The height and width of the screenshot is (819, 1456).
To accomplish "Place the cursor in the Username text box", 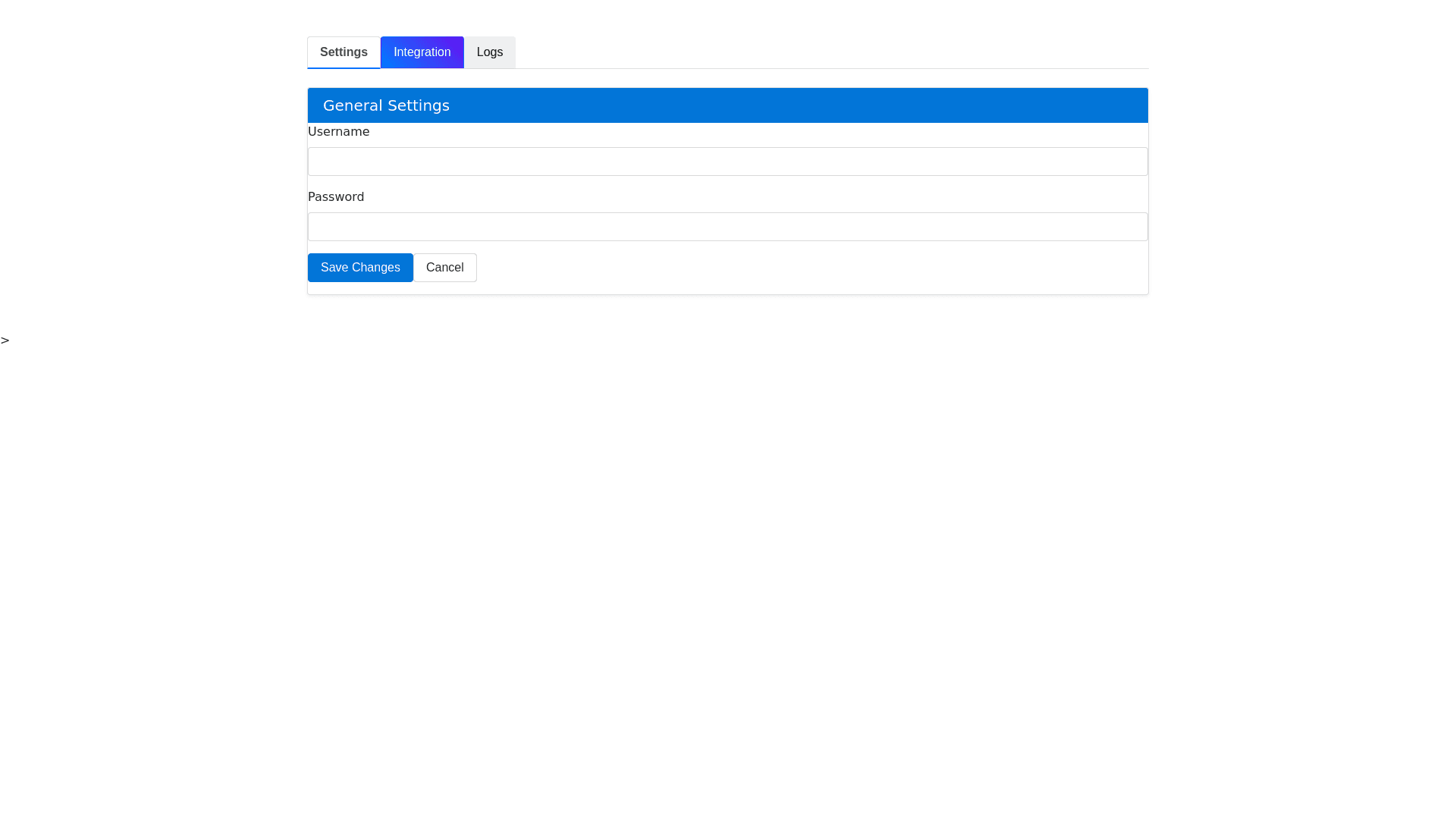I will (727, 162).
